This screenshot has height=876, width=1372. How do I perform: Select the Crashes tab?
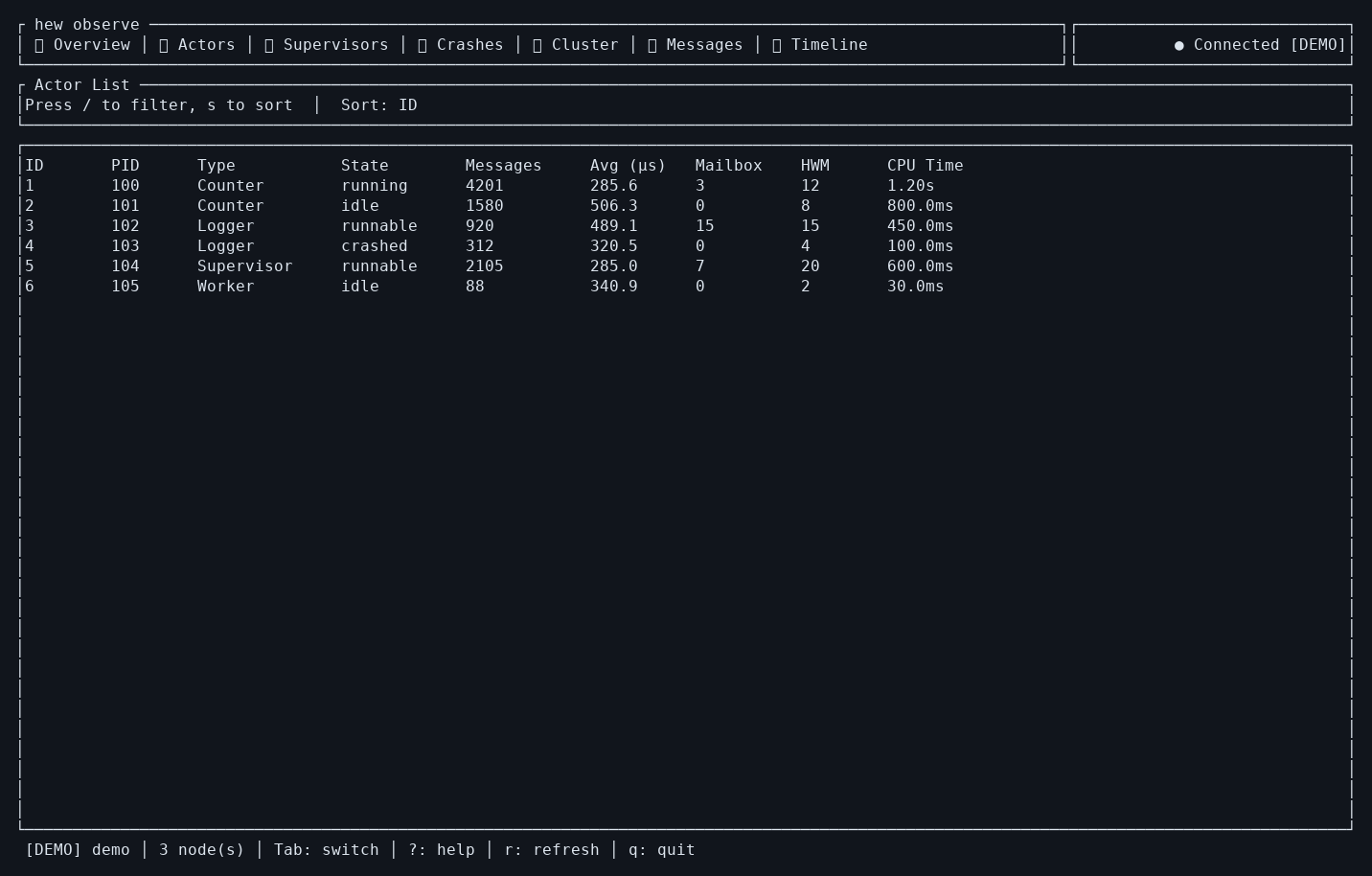coord(461,45)
